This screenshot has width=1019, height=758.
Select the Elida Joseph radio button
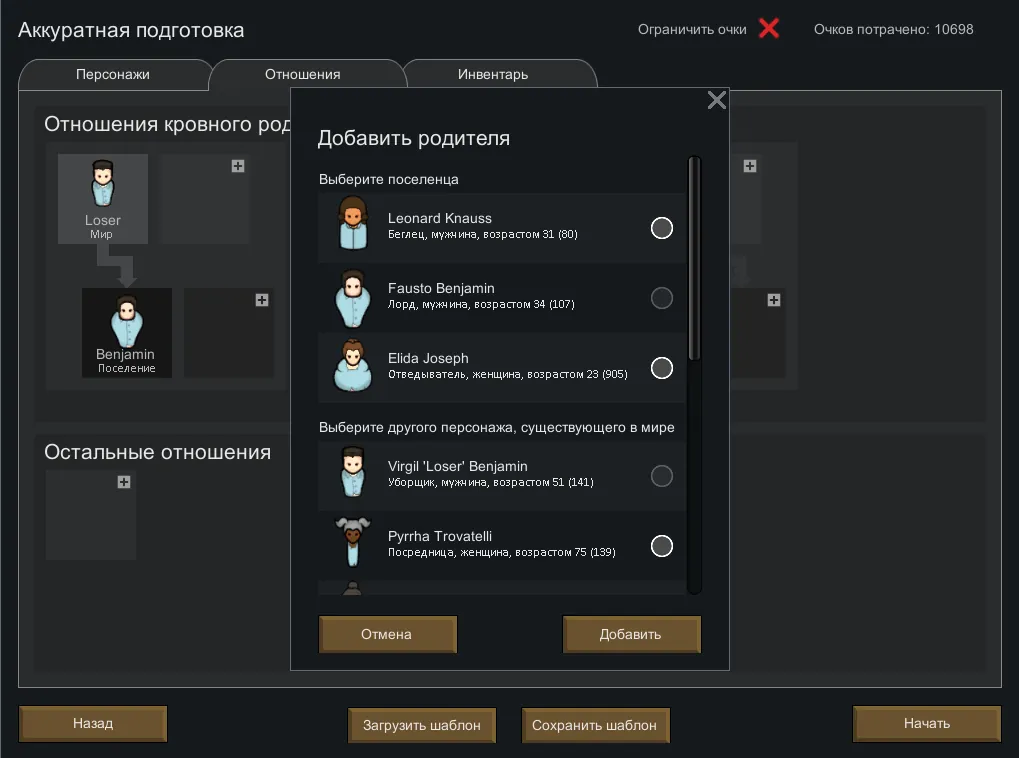click(661, 368)
